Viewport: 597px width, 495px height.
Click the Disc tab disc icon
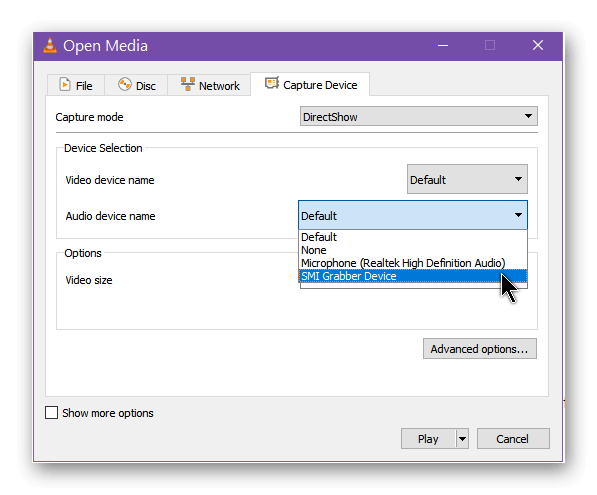click(125, 84)
